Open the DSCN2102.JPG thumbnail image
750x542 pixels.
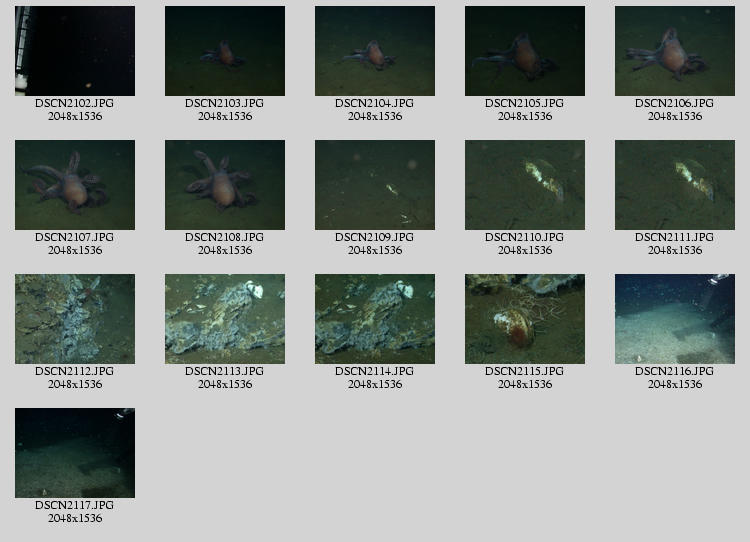pos(75,51)
